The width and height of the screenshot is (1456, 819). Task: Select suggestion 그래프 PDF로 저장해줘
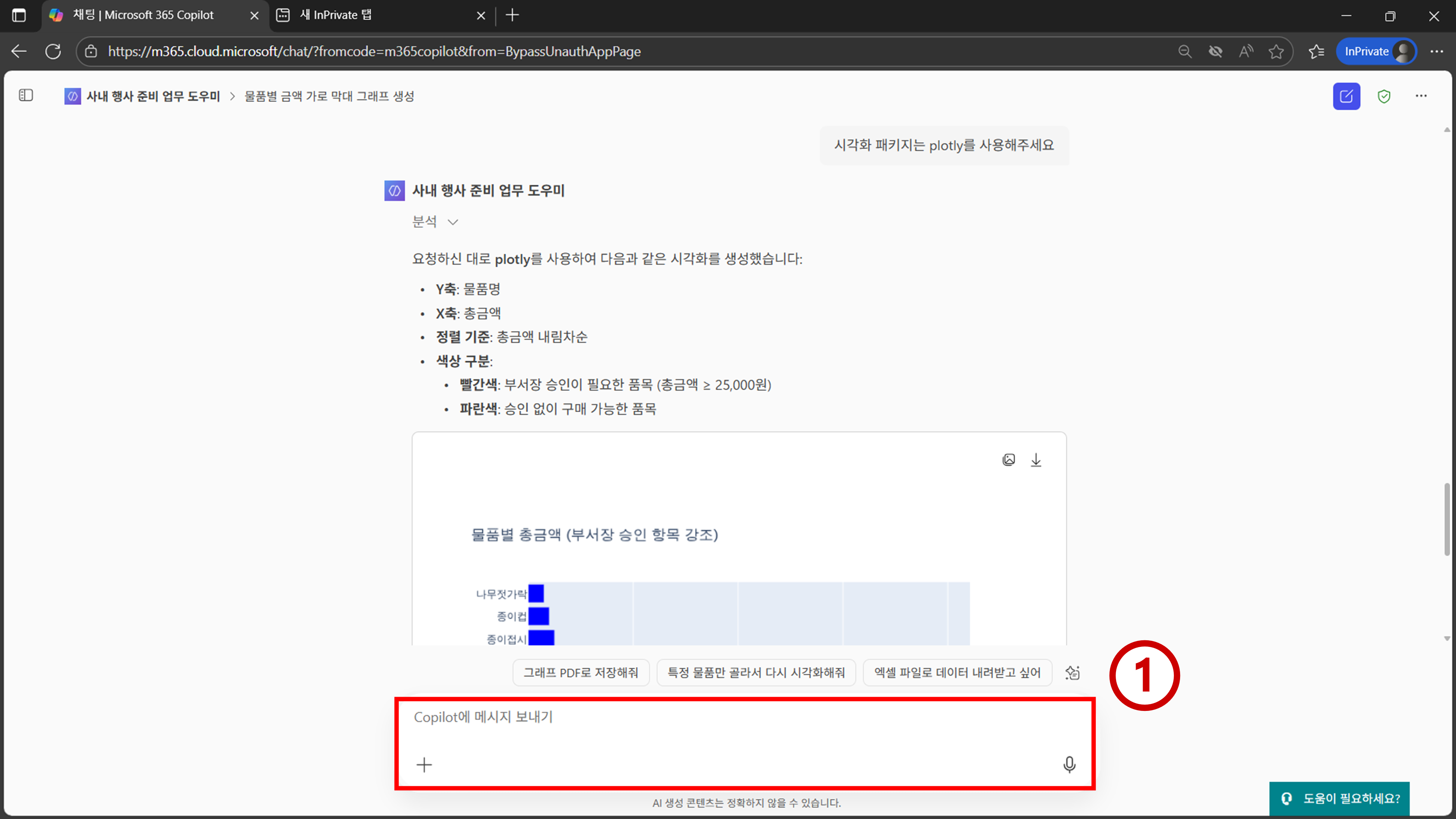581,673
